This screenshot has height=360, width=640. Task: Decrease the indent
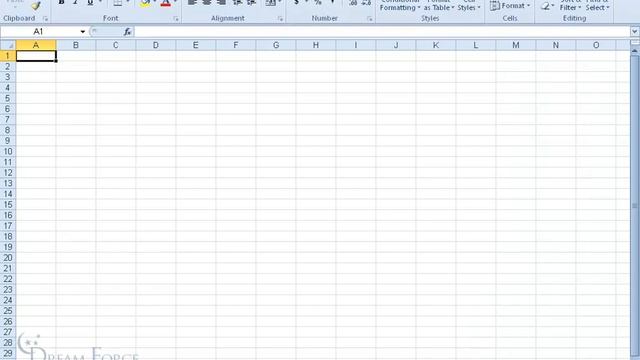tap(237, 3)
